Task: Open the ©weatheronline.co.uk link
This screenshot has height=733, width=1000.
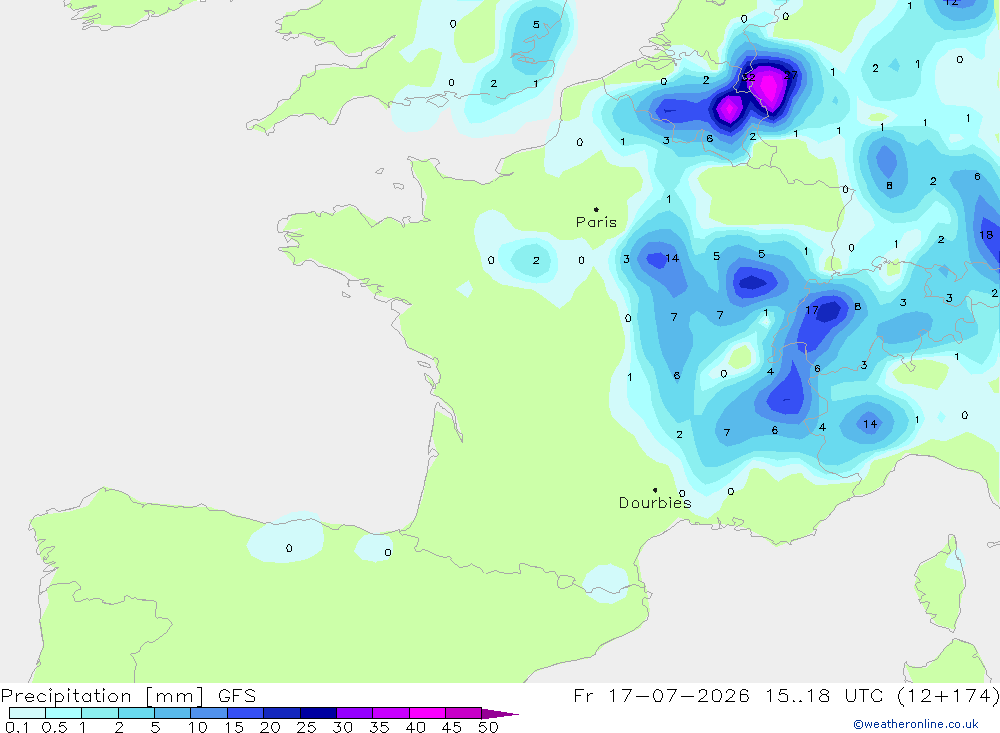Action: (x=916, y=724)
